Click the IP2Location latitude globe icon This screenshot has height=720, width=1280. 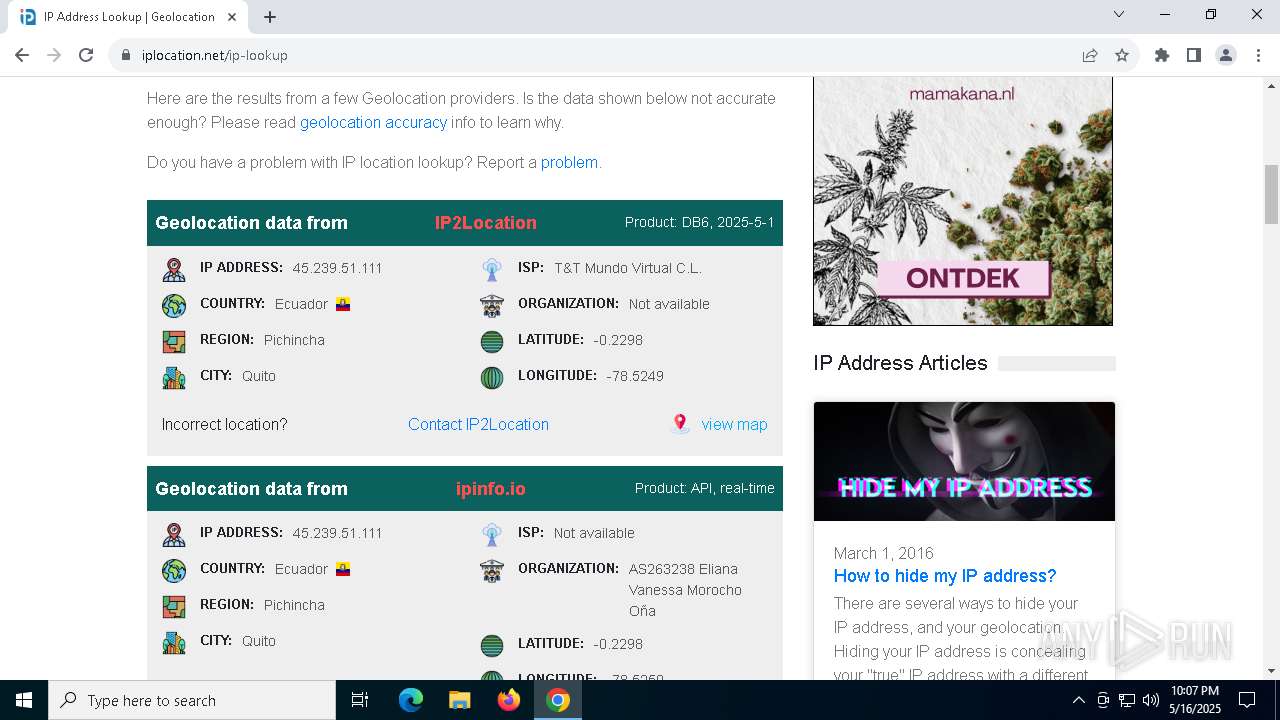[x=492, y=341]
